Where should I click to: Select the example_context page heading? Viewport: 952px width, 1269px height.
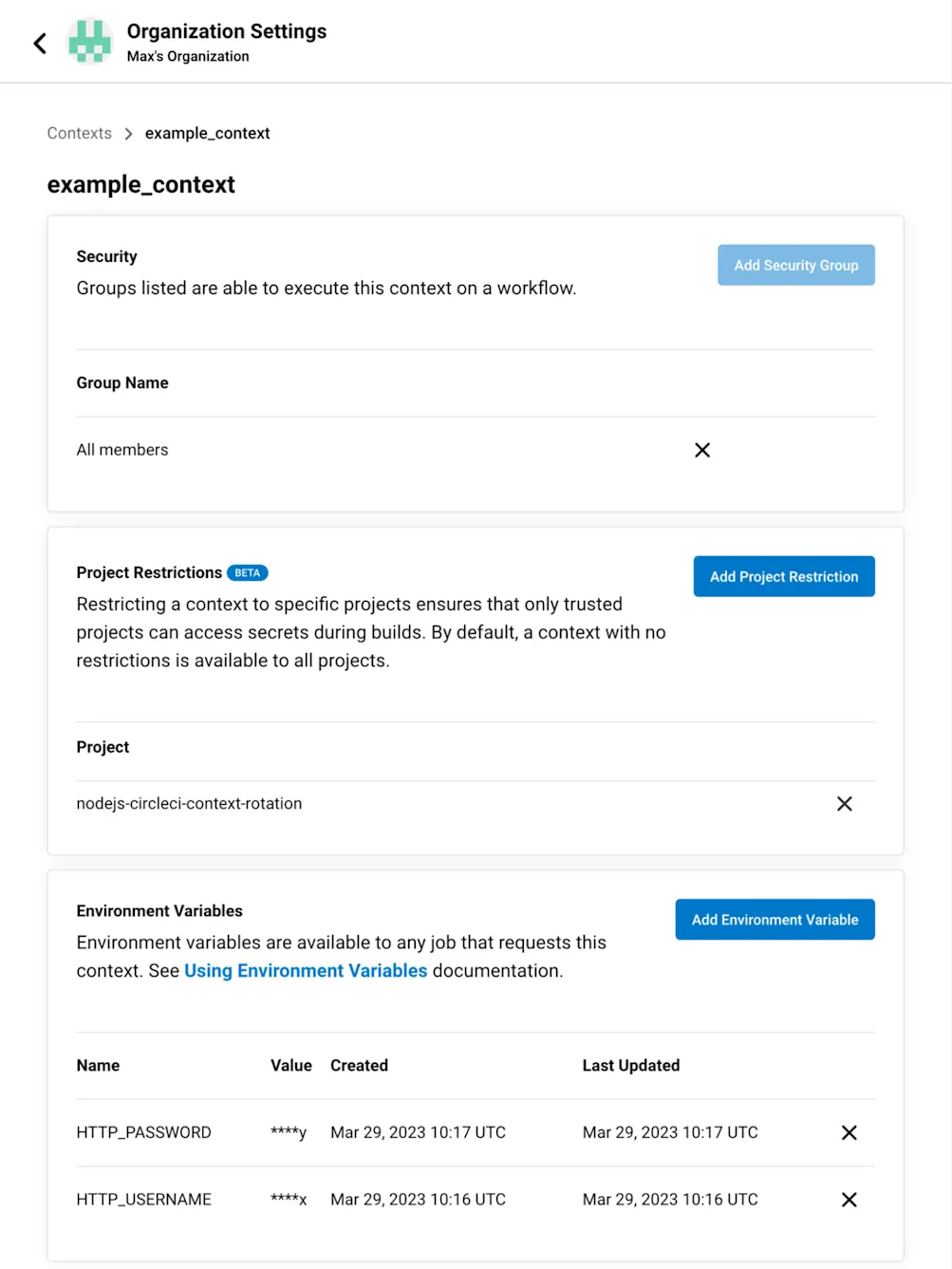[140, 184]
